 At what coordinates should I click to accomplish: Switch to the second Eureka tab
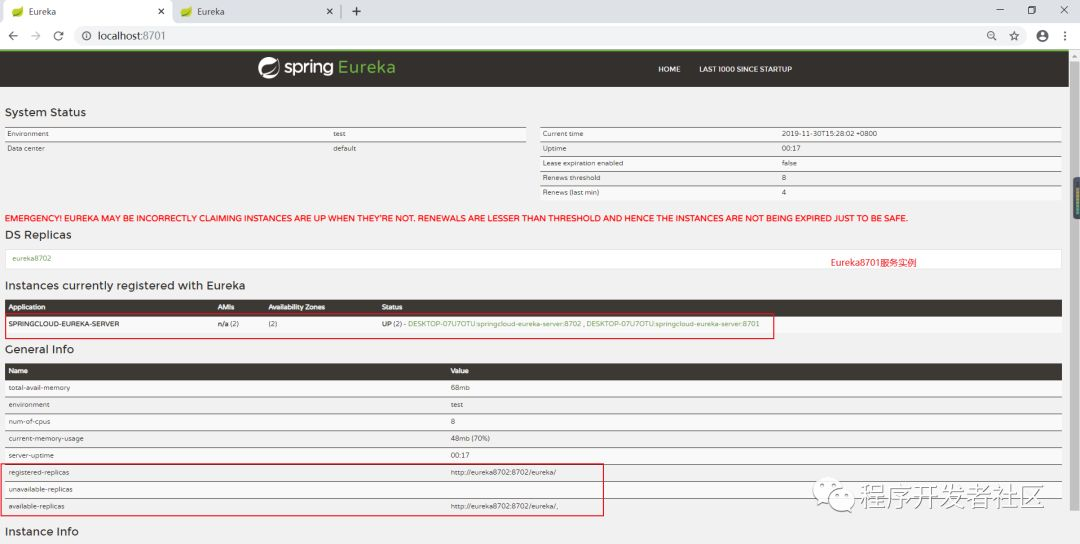[x=255, y=12]
